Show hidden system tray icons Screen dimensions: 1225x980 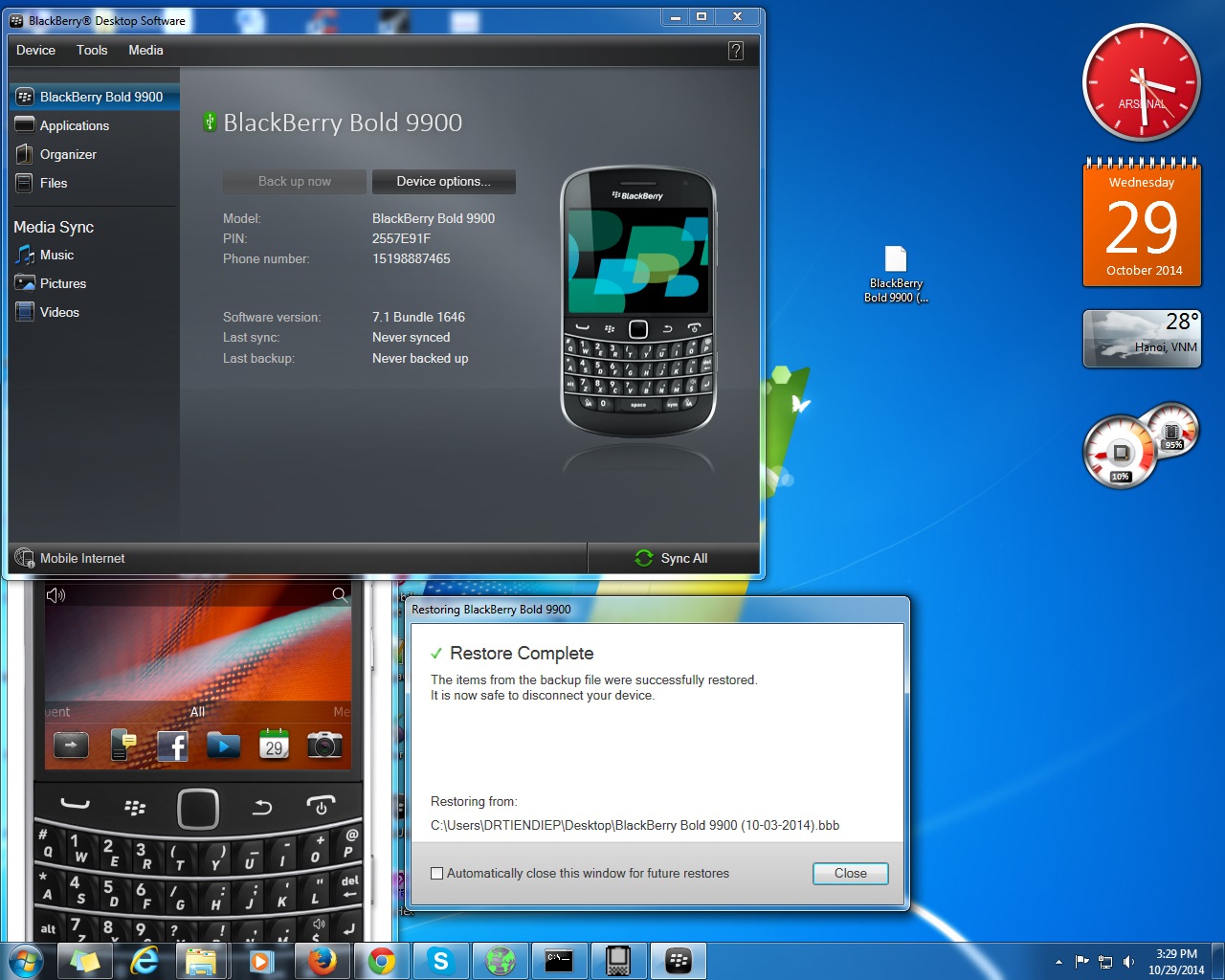[x=1058, y=962]
